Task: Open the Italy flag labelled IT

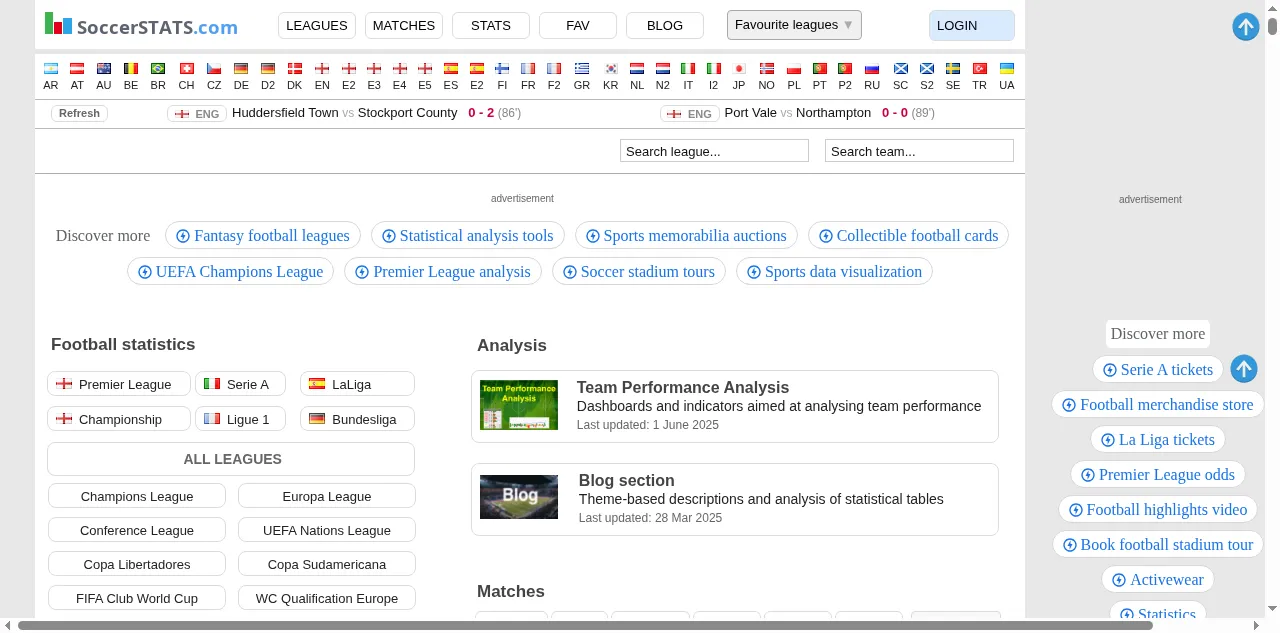Action: pyautogui.click(x=688, y=69)
